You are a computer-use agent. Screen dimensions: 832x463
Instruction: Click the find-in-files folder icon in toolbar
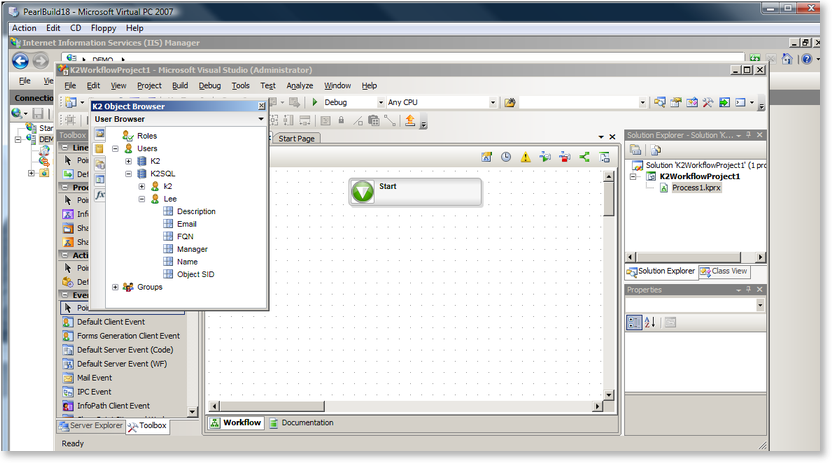[510, 102]
